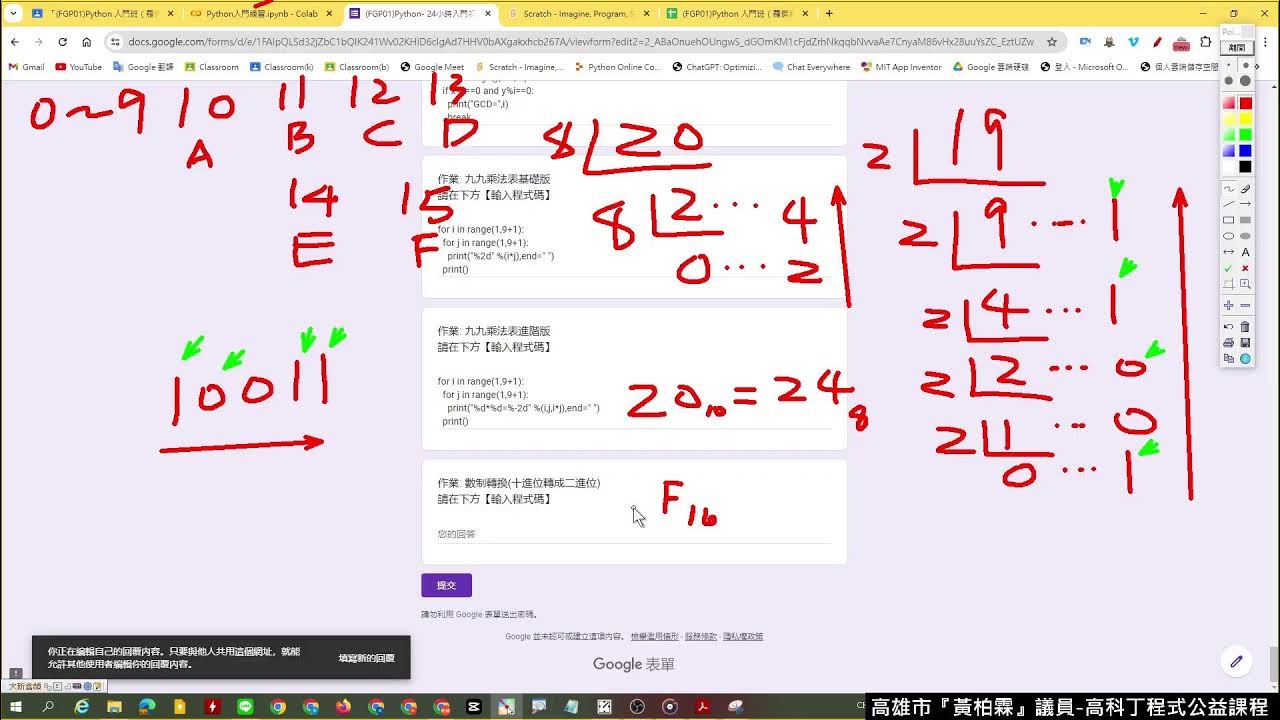This screenshot has width=1280, height=720.
Task: Stamp a green check mark tool
Action: (x=1229, y=268)
